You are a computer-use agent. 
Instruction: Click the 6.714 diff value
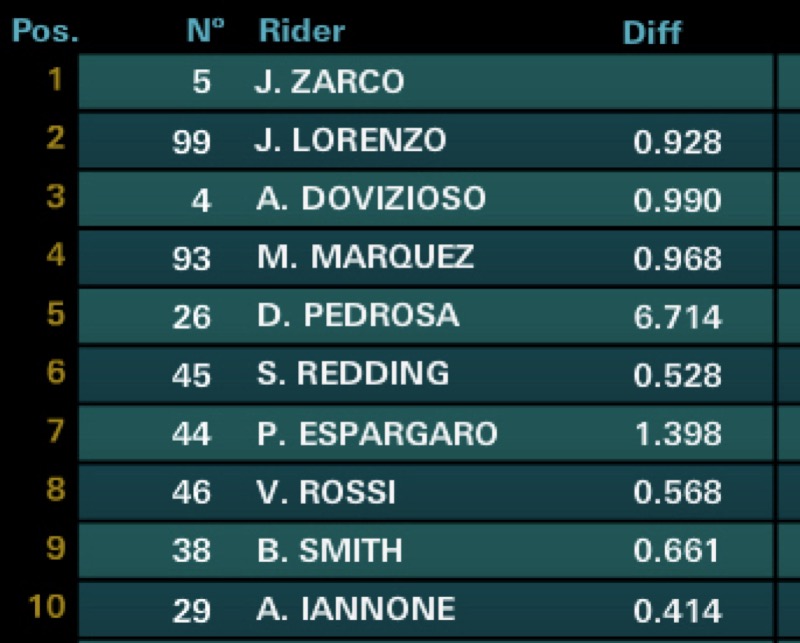coord(677,317)
